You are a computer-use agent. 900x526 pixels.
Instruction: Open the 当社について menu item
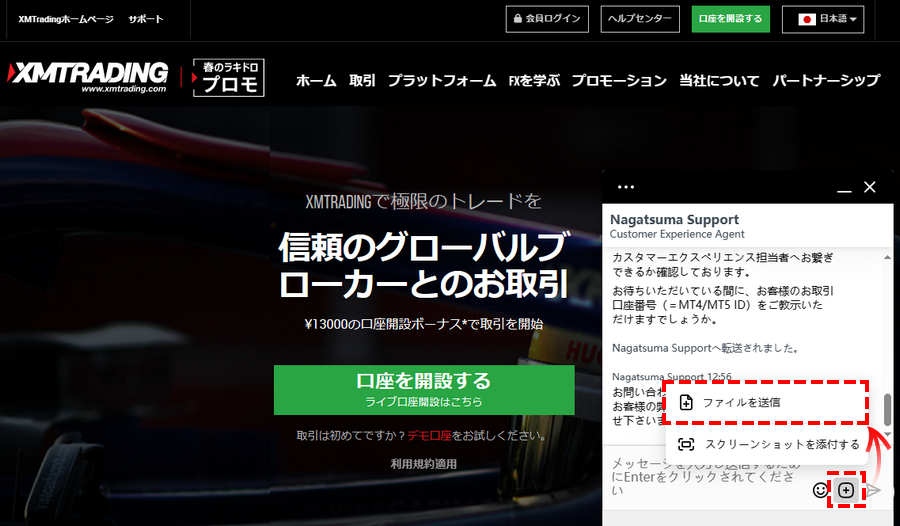pyautogui.click(x=719, y=80)
